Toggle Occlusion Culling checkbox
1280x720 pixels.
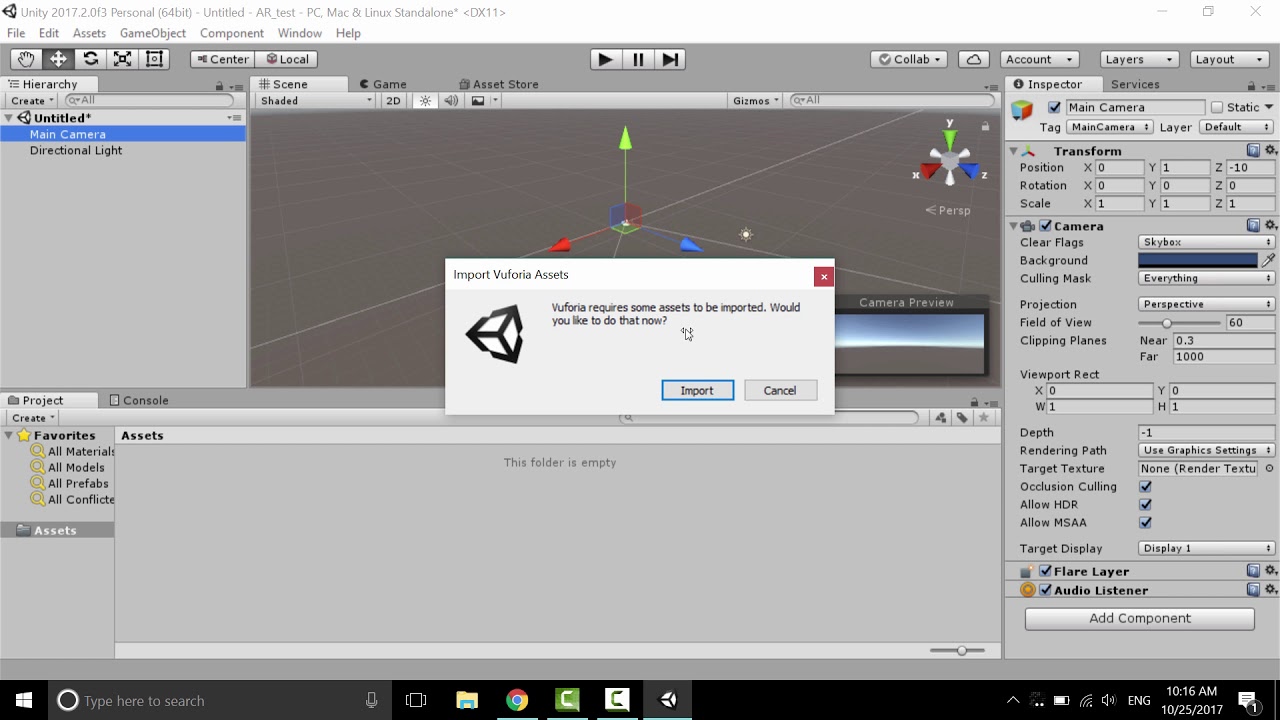point(1145,486)
